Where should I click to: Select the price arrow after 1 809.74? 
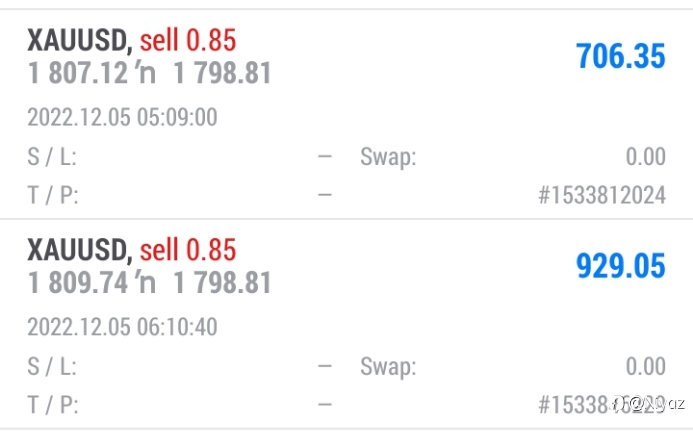[148, 283]
